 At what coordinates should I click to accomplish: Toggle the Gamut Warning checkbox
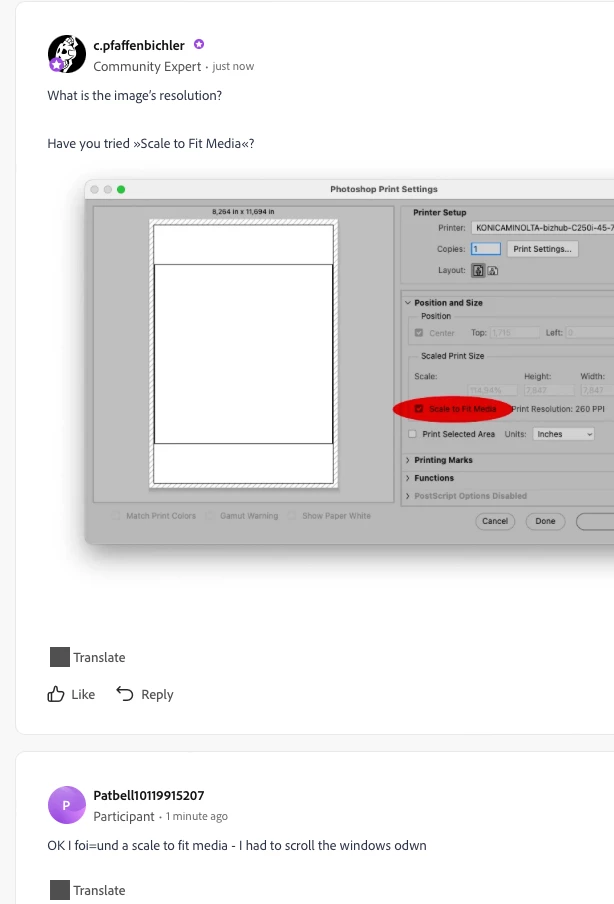[x=210, y=515]
